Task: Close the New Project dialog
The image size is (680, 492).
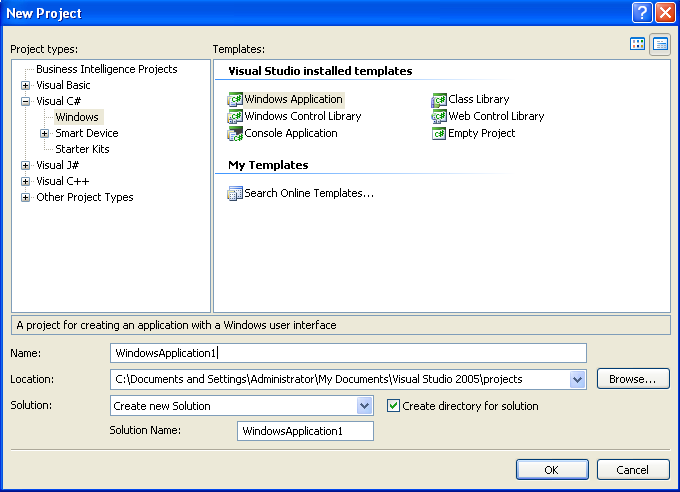Action: tap(665, 13)
